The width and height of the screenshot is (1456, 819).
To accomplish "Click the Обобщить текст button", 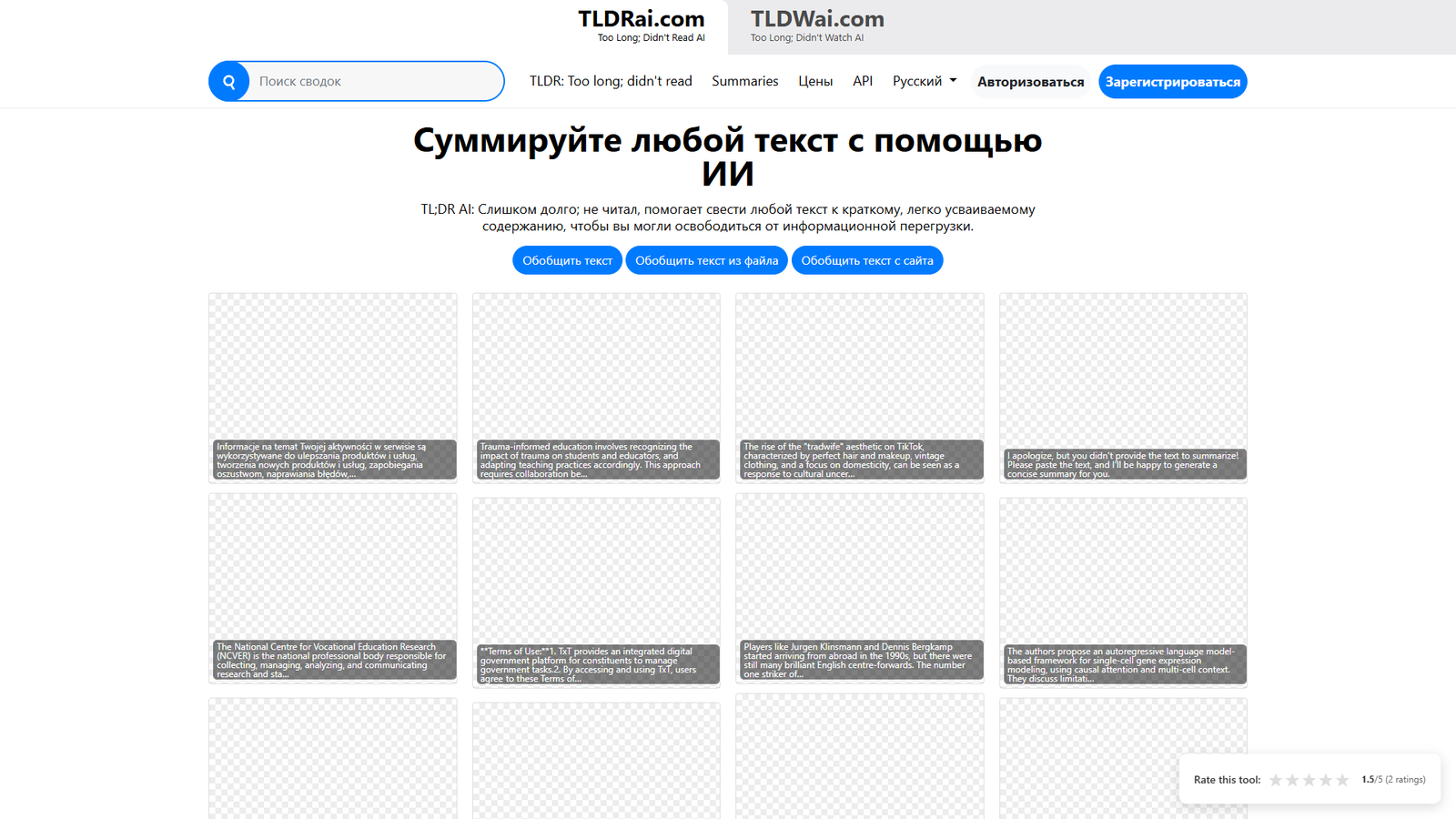I will [567, 260].
